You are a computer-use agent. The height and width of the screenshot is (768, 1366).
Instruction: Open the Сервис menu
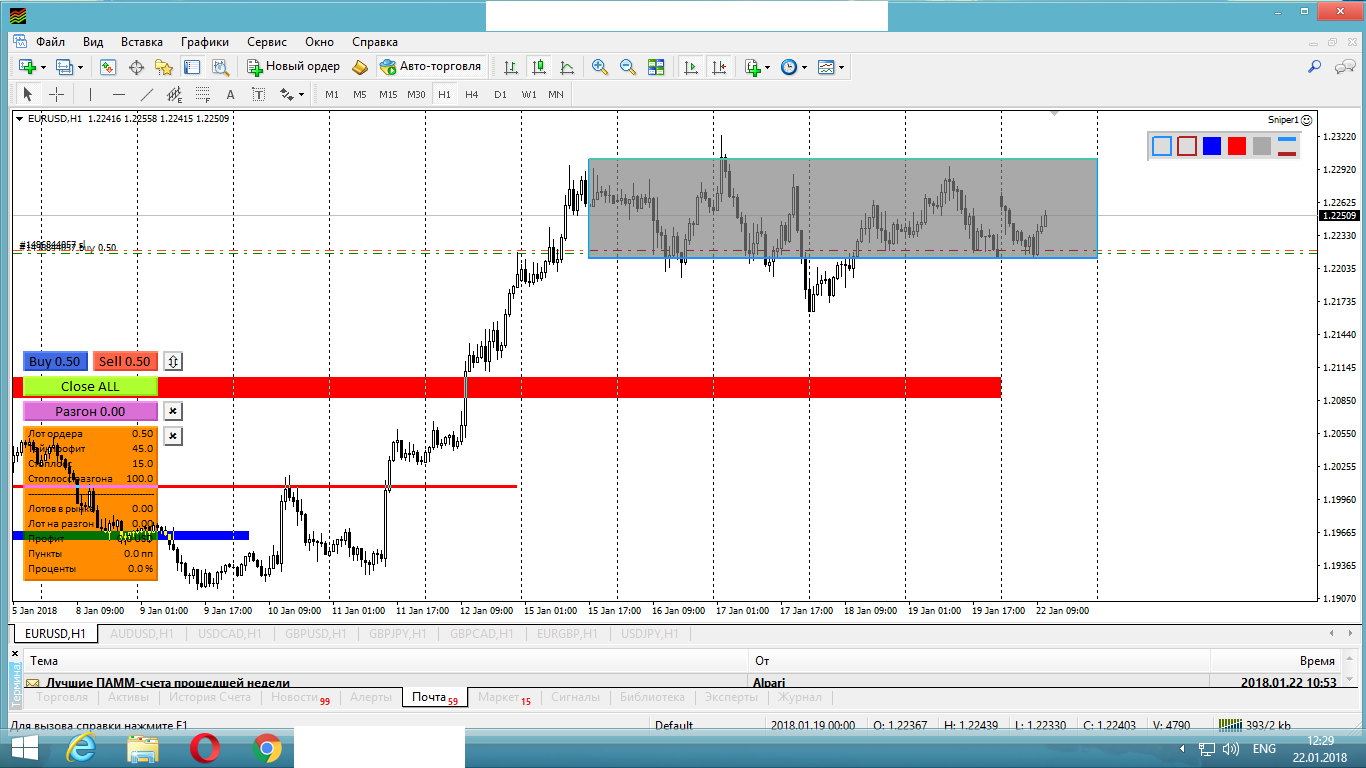[x=267, y=42]
